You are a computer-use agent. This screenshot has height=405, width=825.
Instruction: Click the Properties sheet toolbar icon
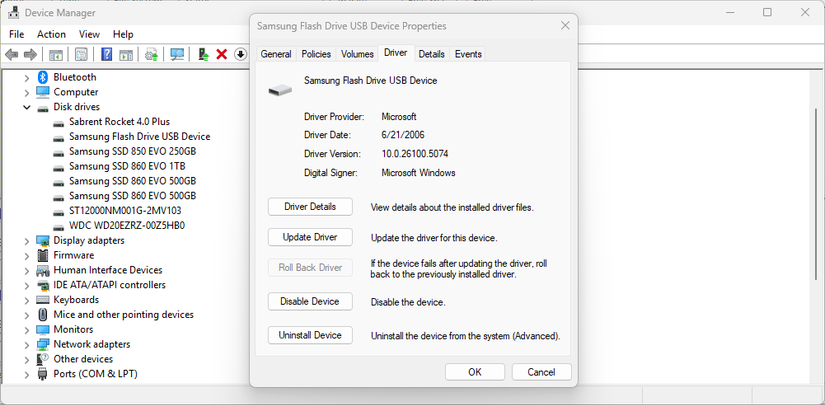click(x=81, y=54)
